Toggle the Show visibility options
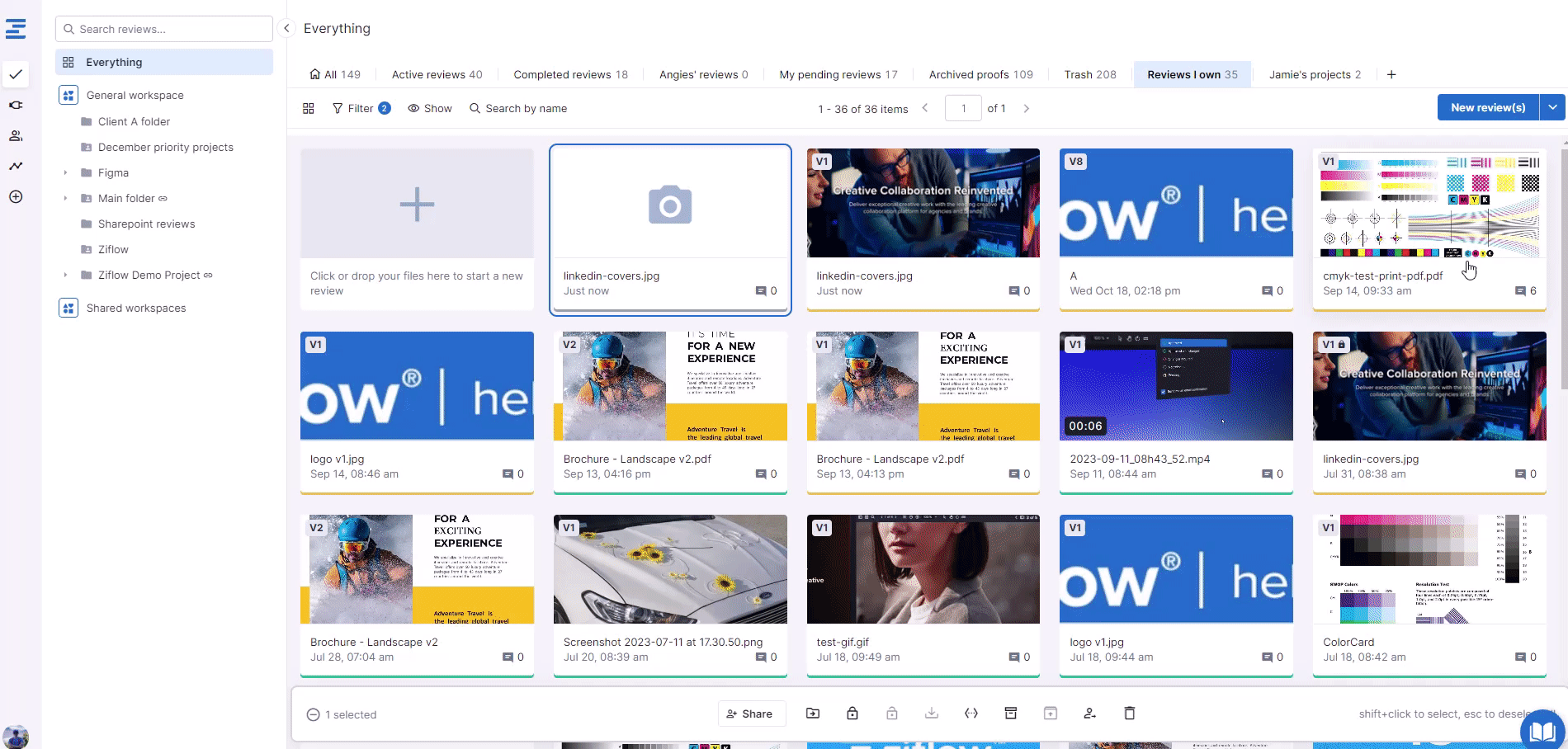Screen dimensions: 1568x749 tap(430, 109)
